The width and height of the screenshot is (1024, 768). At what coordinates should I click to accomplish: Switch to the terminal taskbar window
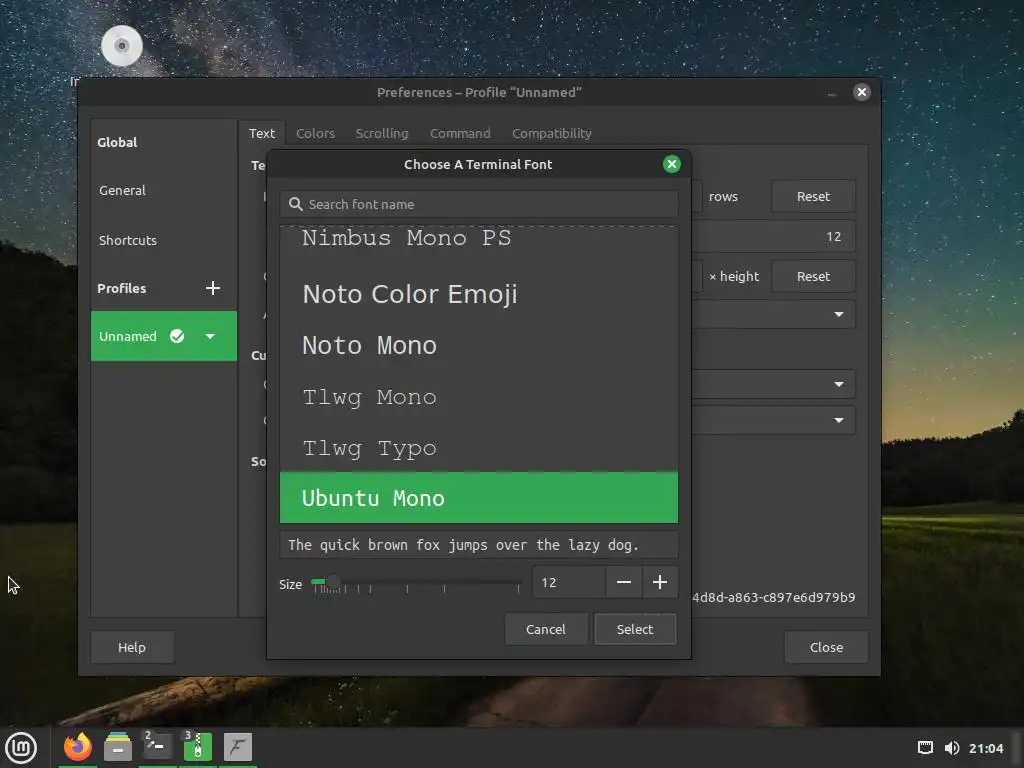tap(157, 747)
